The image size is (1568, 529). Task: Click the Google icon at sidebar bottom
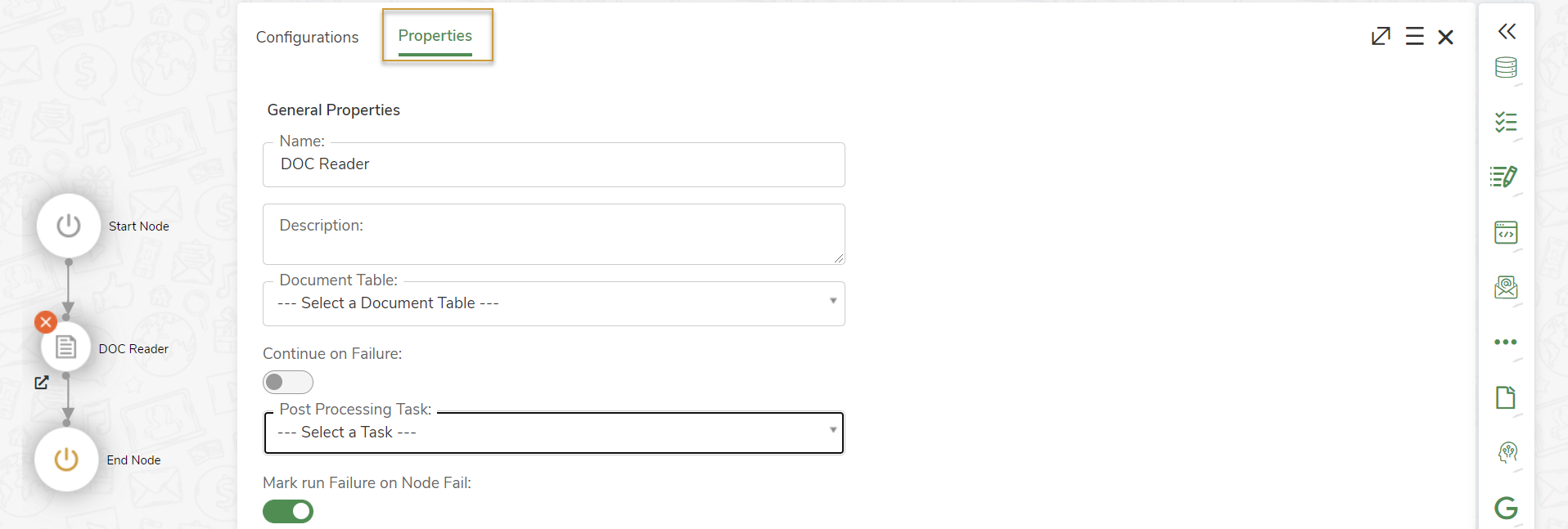[x=1507, y=508]
